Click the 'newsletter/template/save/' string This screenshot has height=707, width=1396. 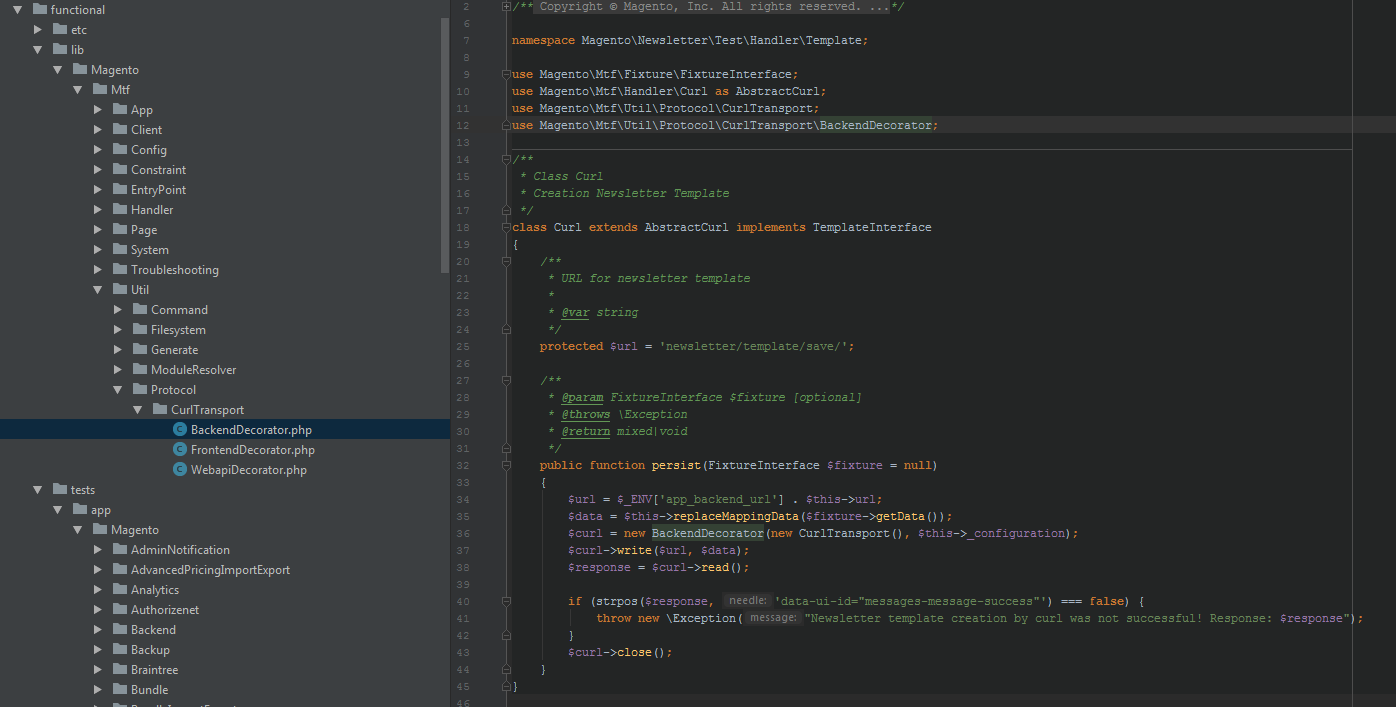[753, 346]
